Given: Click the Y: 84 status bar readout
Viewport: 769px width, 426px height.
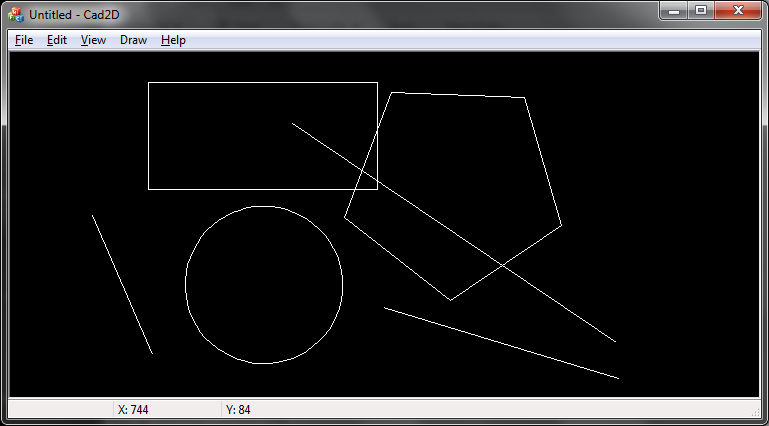Looking at the screenshot, I should coord(238,410).
